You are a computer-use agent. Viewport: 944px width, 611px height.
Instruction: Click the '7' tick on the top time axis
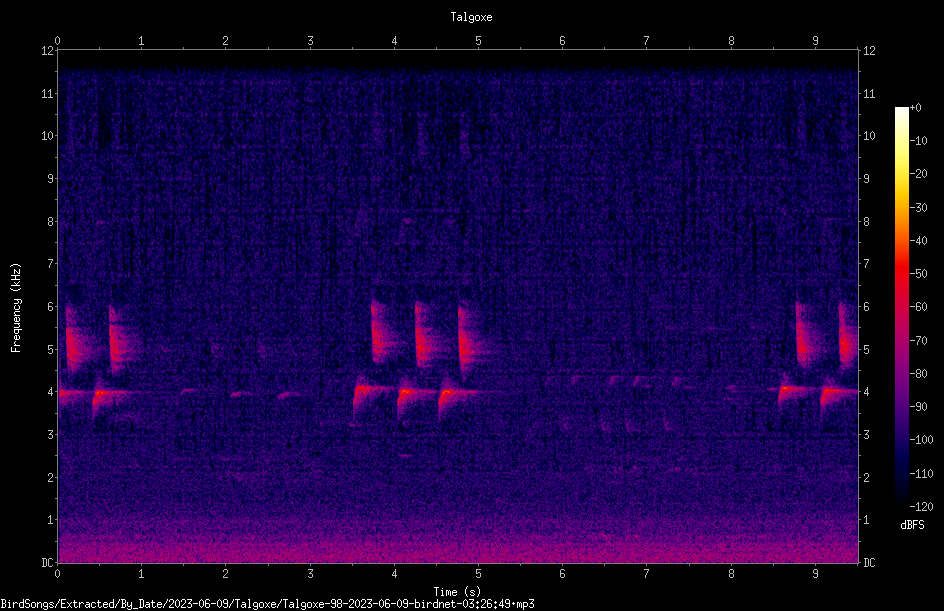coord(647,41)
